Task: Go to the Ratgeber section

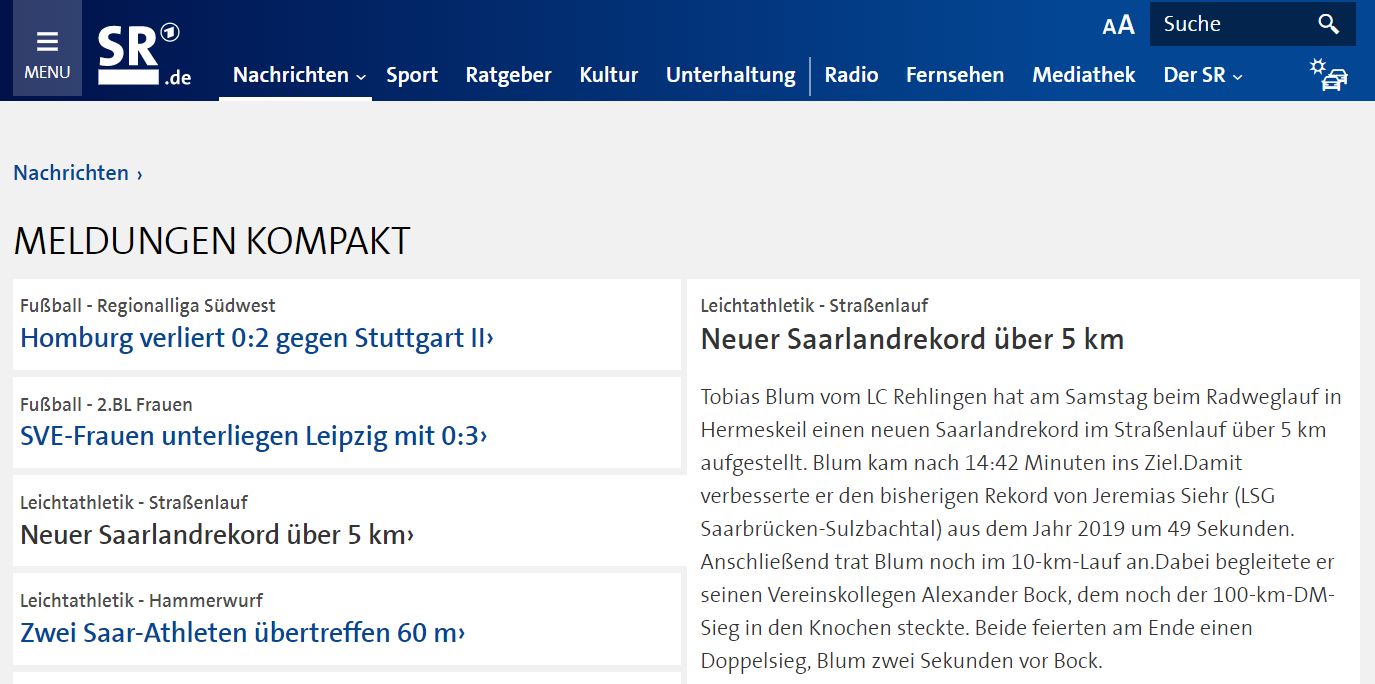Action: pyautogui.click(x=508, y=75)
